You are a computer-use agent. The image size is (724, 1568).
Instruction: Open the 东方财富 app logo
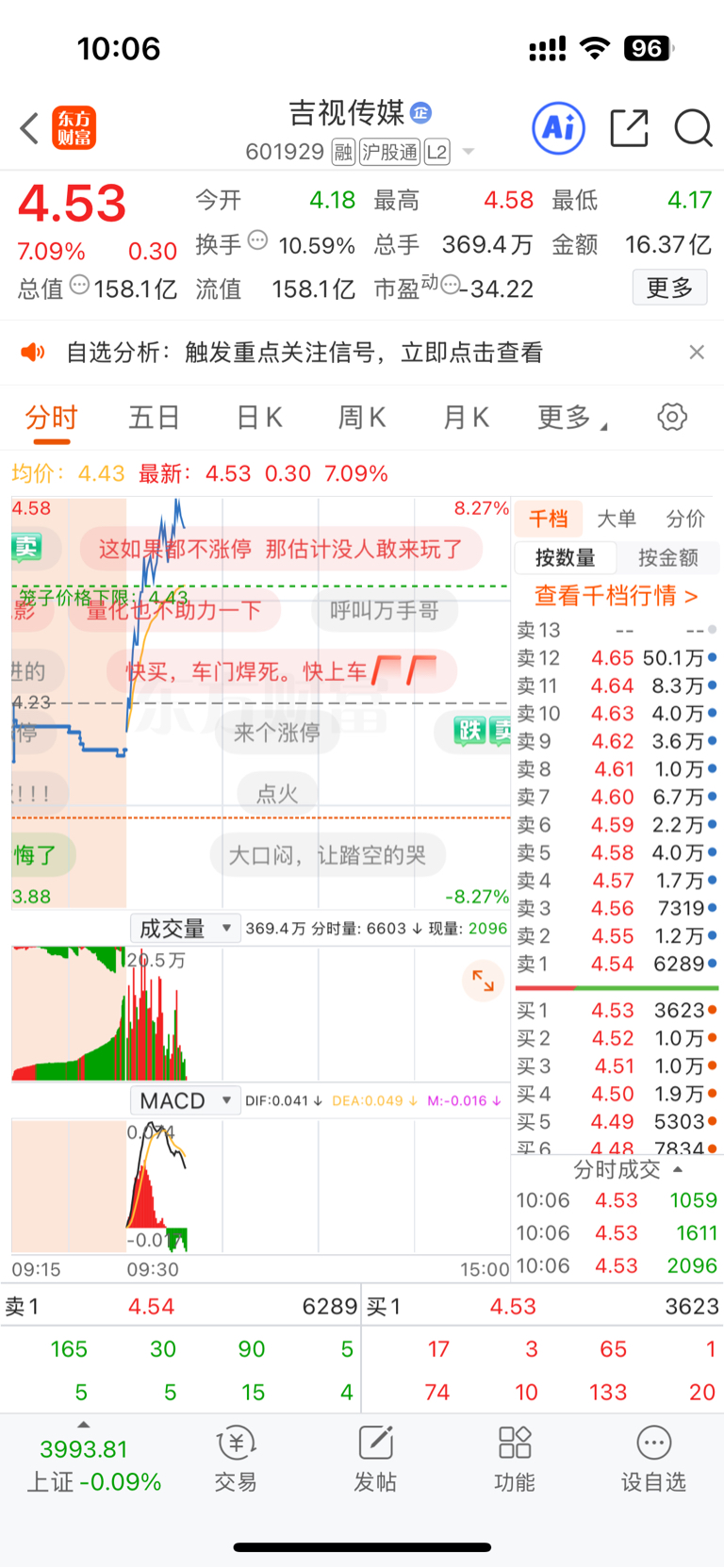[74, 128]
